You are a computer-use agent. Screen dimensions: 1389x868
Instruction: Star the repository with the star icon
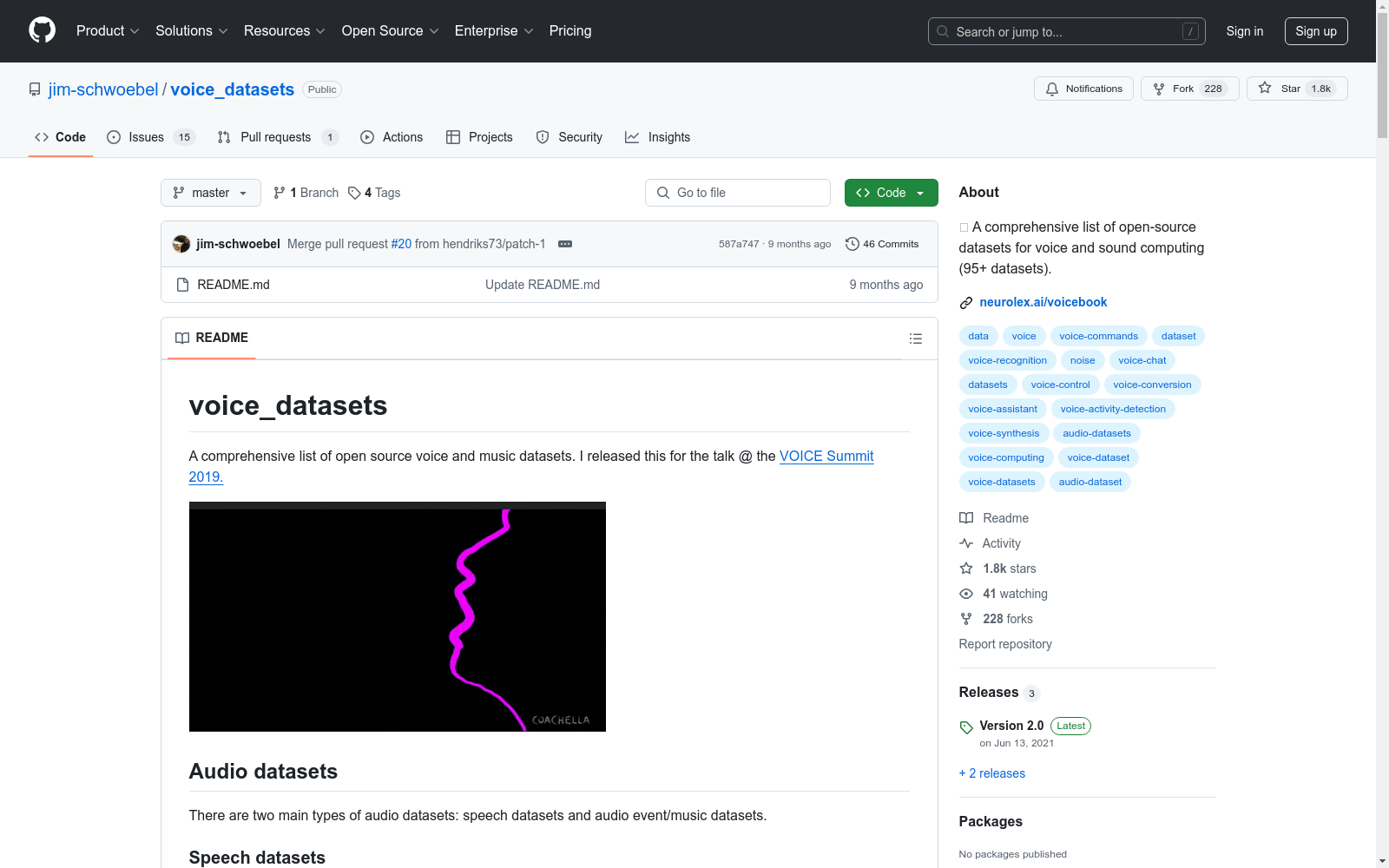tap(1265, 88)
